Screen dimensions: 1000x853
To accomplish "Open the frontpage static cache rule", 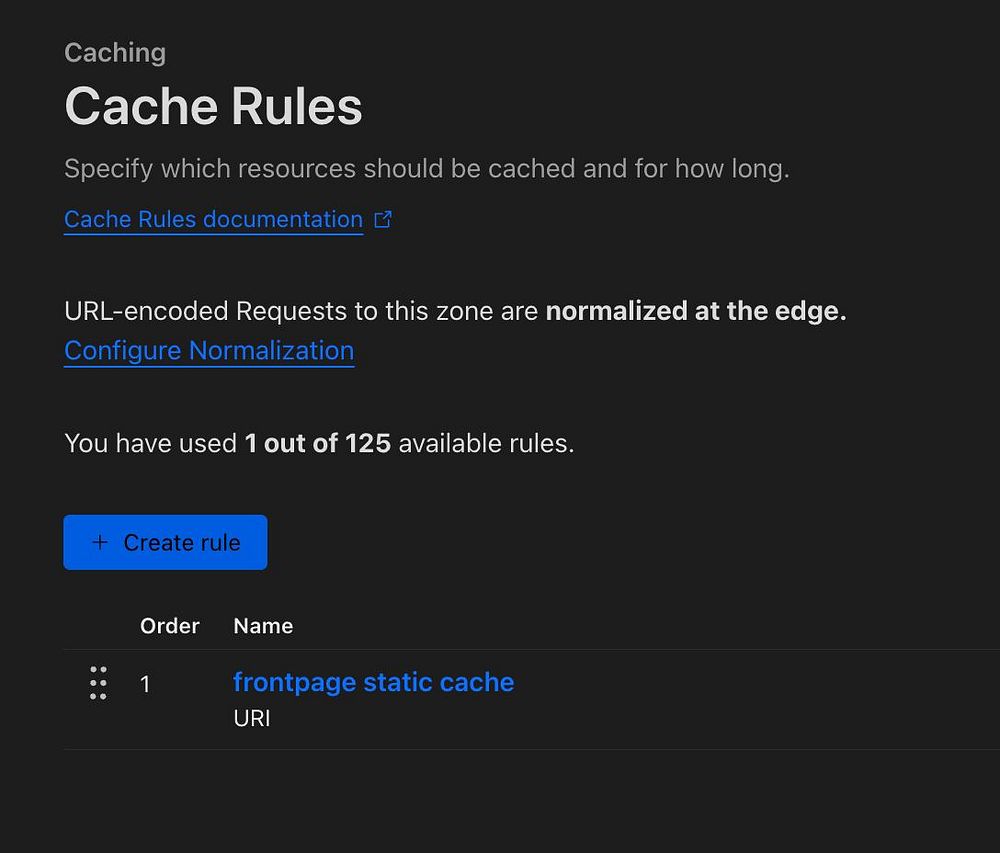I will point(373,682).
